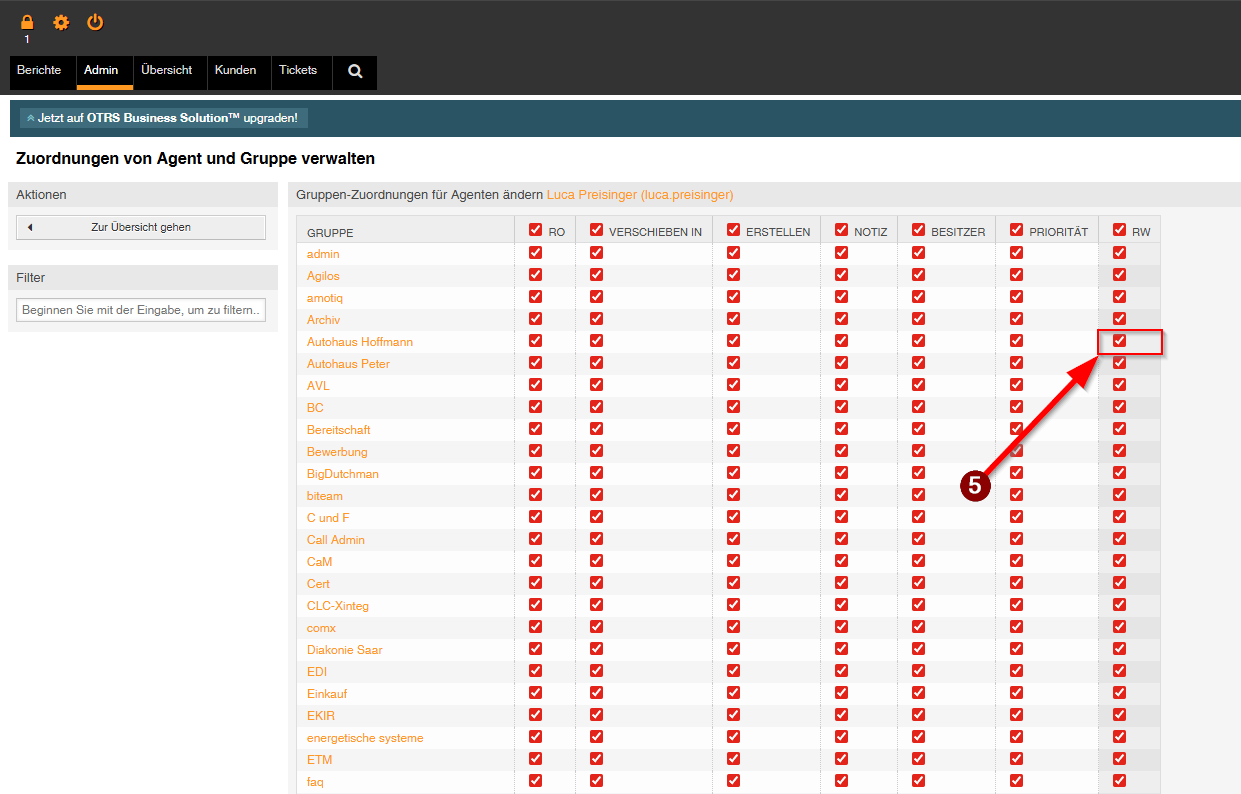Uncheck VERSCHIEBEN IN for the EDI group
The height and width of the screenshot is (794, 1241).
point(597,671)
